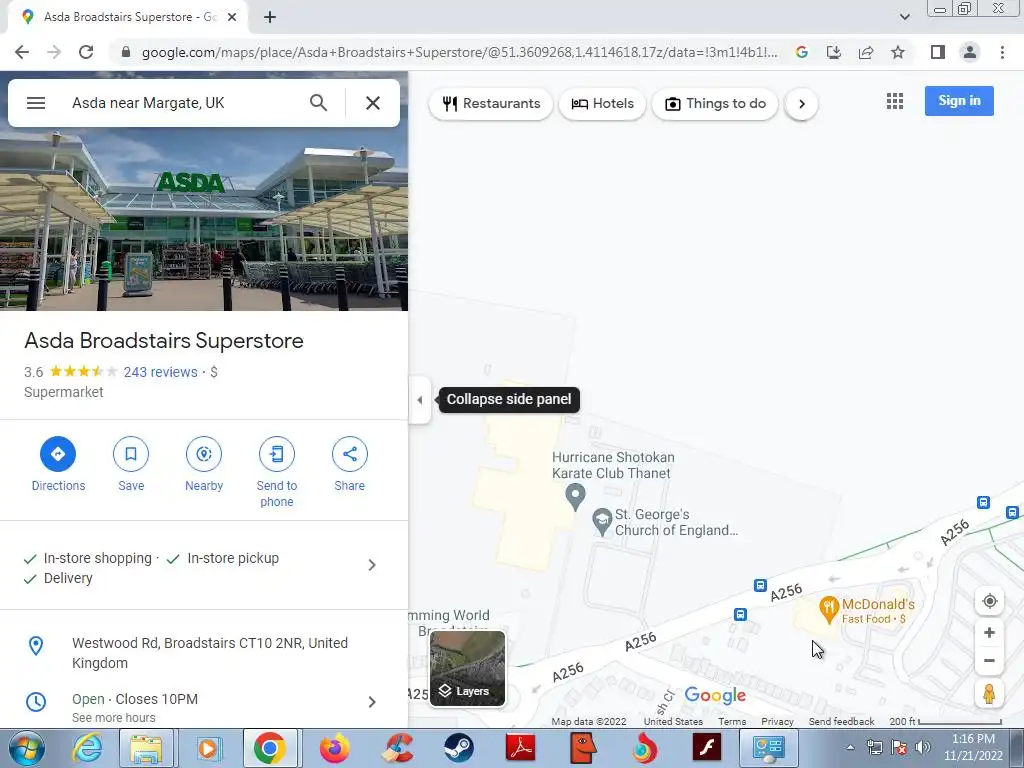
Task: Zoom out on the map
Action: 989,660
